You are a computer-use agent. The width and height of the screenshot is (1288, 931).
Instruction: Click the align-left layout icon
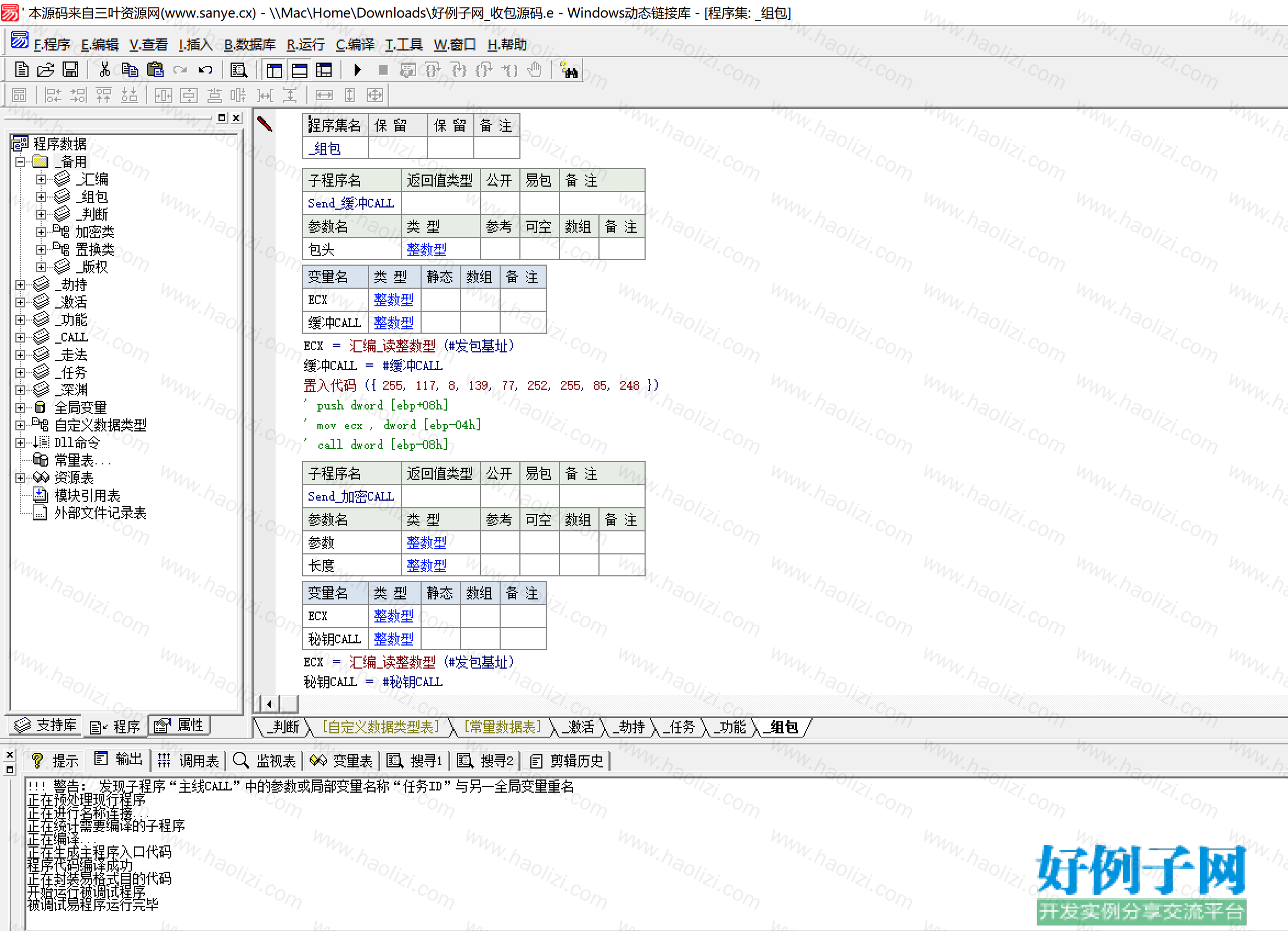point(53,96)
